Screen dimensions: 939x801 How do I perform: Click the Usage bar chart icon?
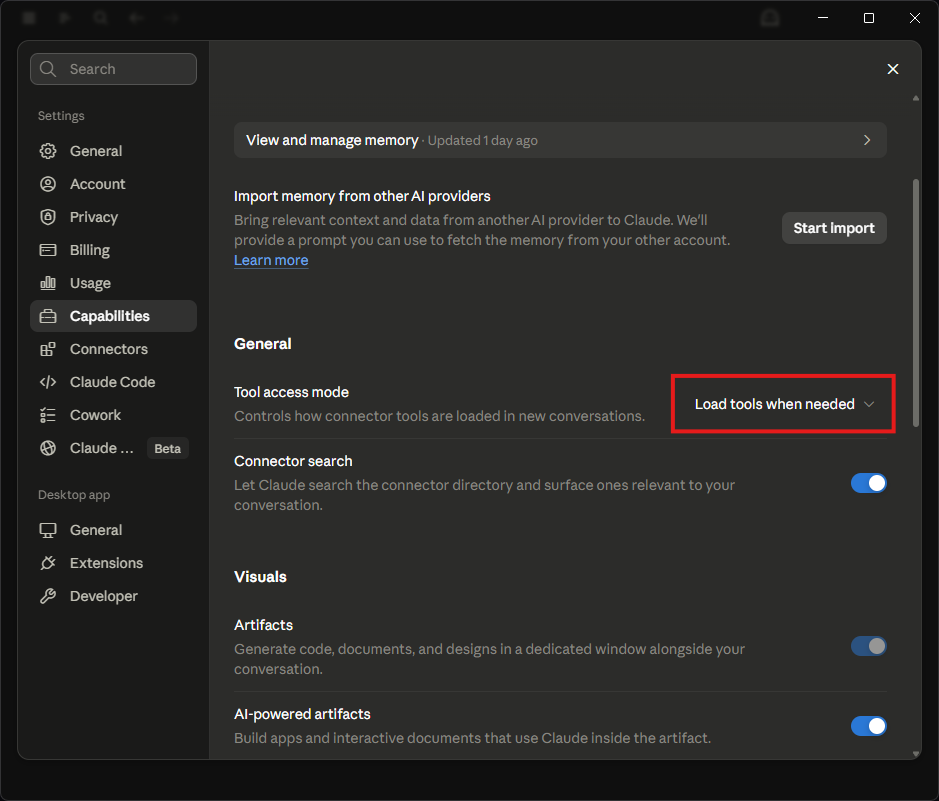[x=48, y=283]
